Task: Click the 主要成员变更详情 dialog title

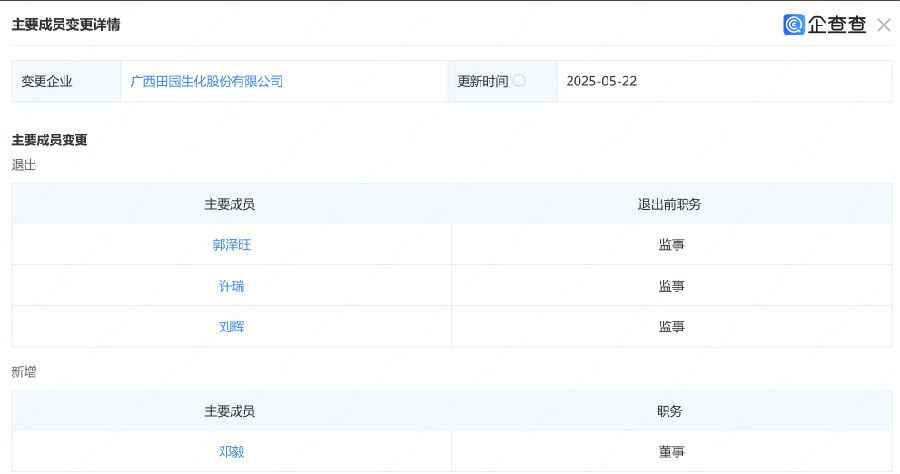Action: tap(66, 25)
